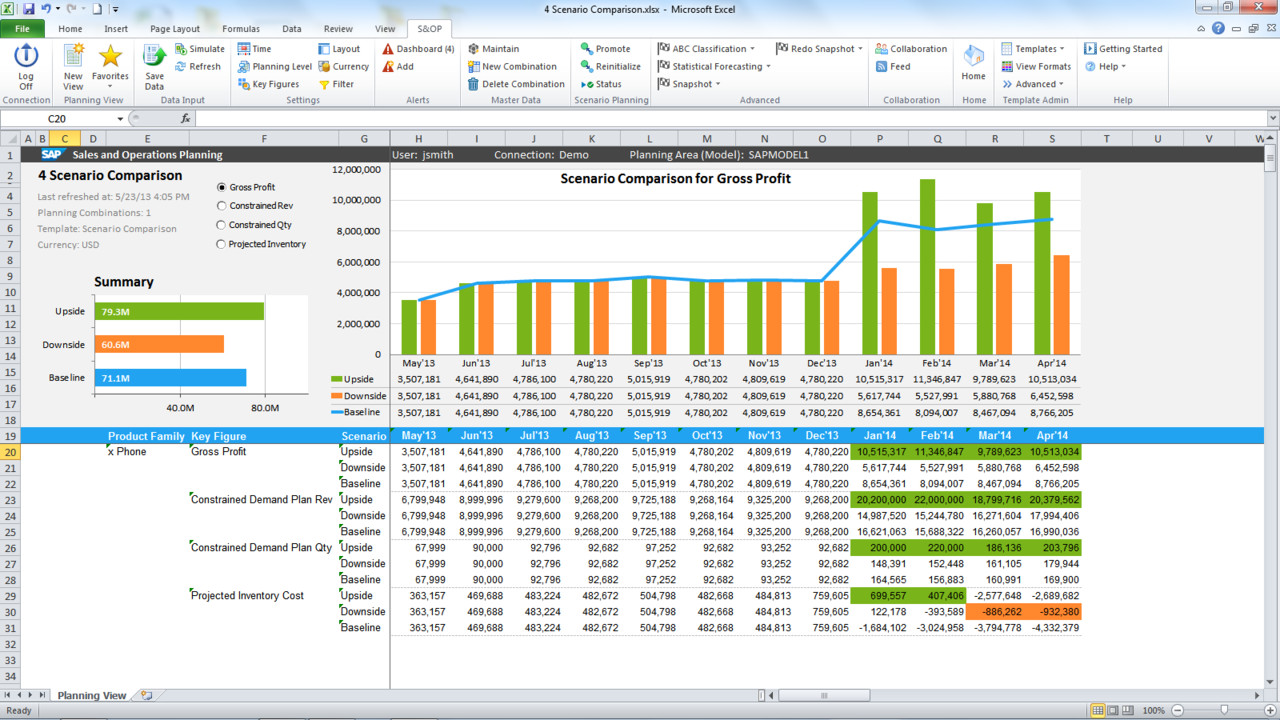
Task: Click the column H header
Action: coord(418,138)
